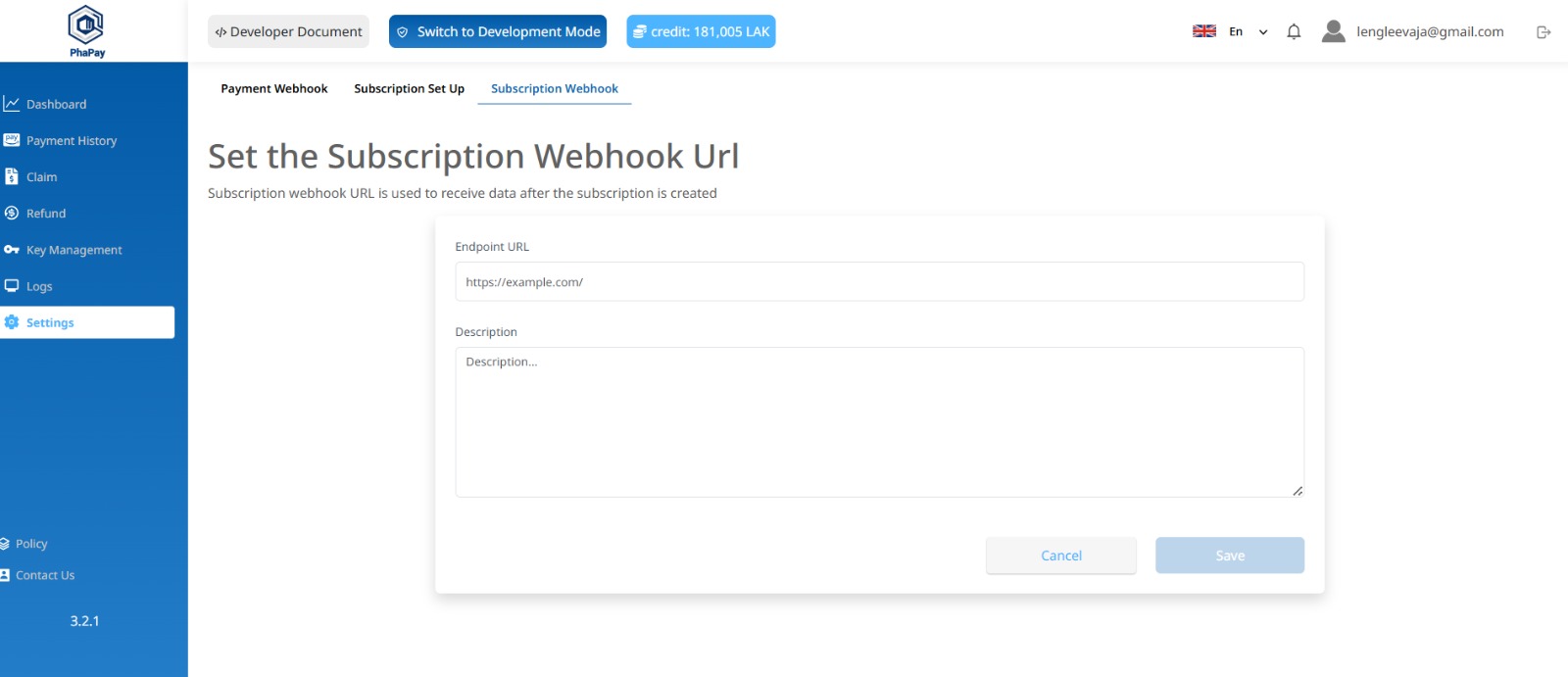Focus the Endpoint URL input field
This screenshot has width=1568, height=677.
click(x=879, y=282)
